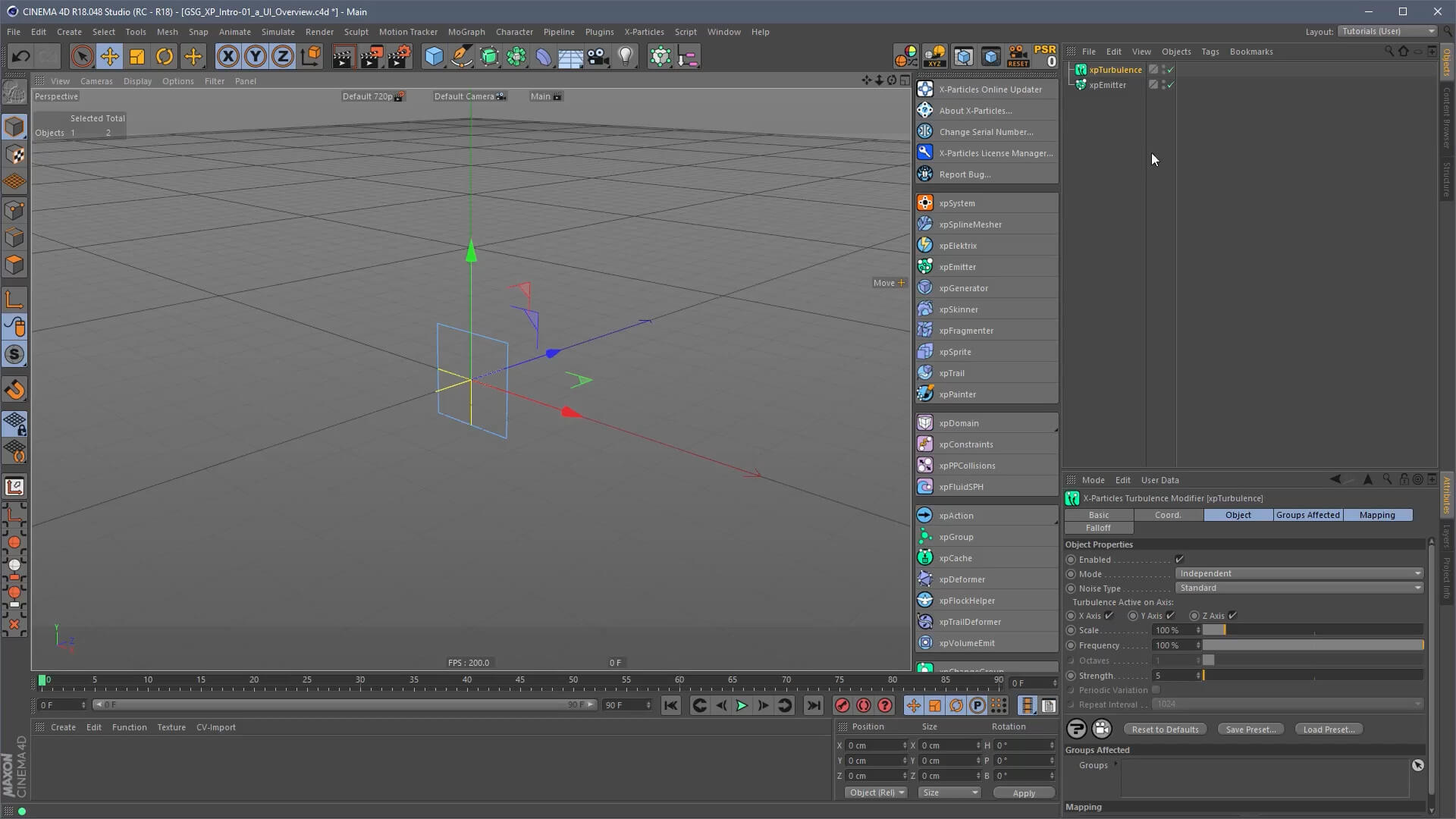Add a Light object from toolbar
The image size is (1456, 819).
pos(625,57)
